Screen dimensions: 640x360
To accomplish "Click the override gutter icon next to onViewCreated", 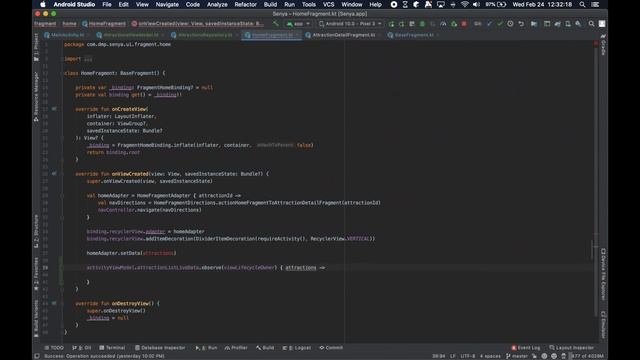I will pyautogui.click(x=54, y=173).
